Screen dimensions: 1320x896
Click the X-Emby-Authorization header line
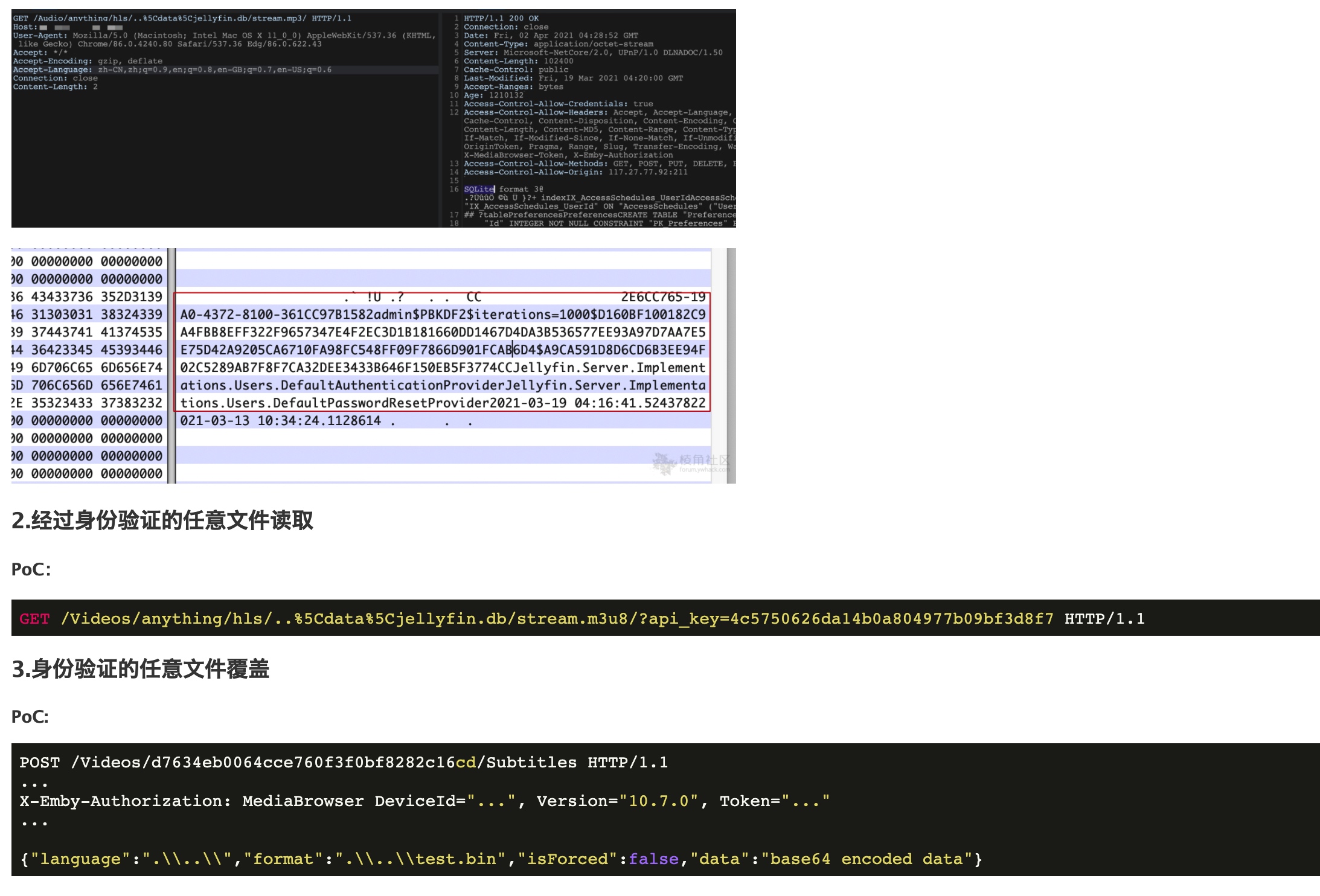click(124, 801)
